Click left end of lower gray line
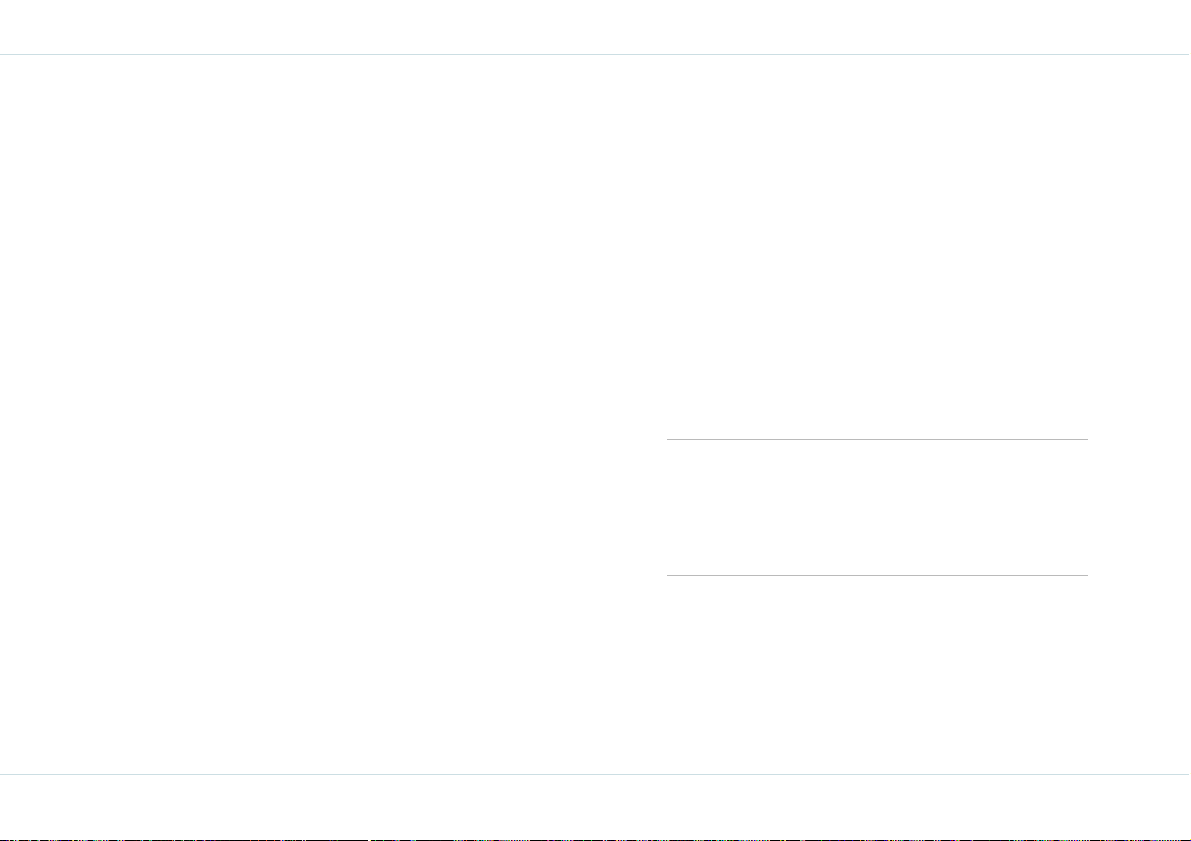 pos(669,575)
